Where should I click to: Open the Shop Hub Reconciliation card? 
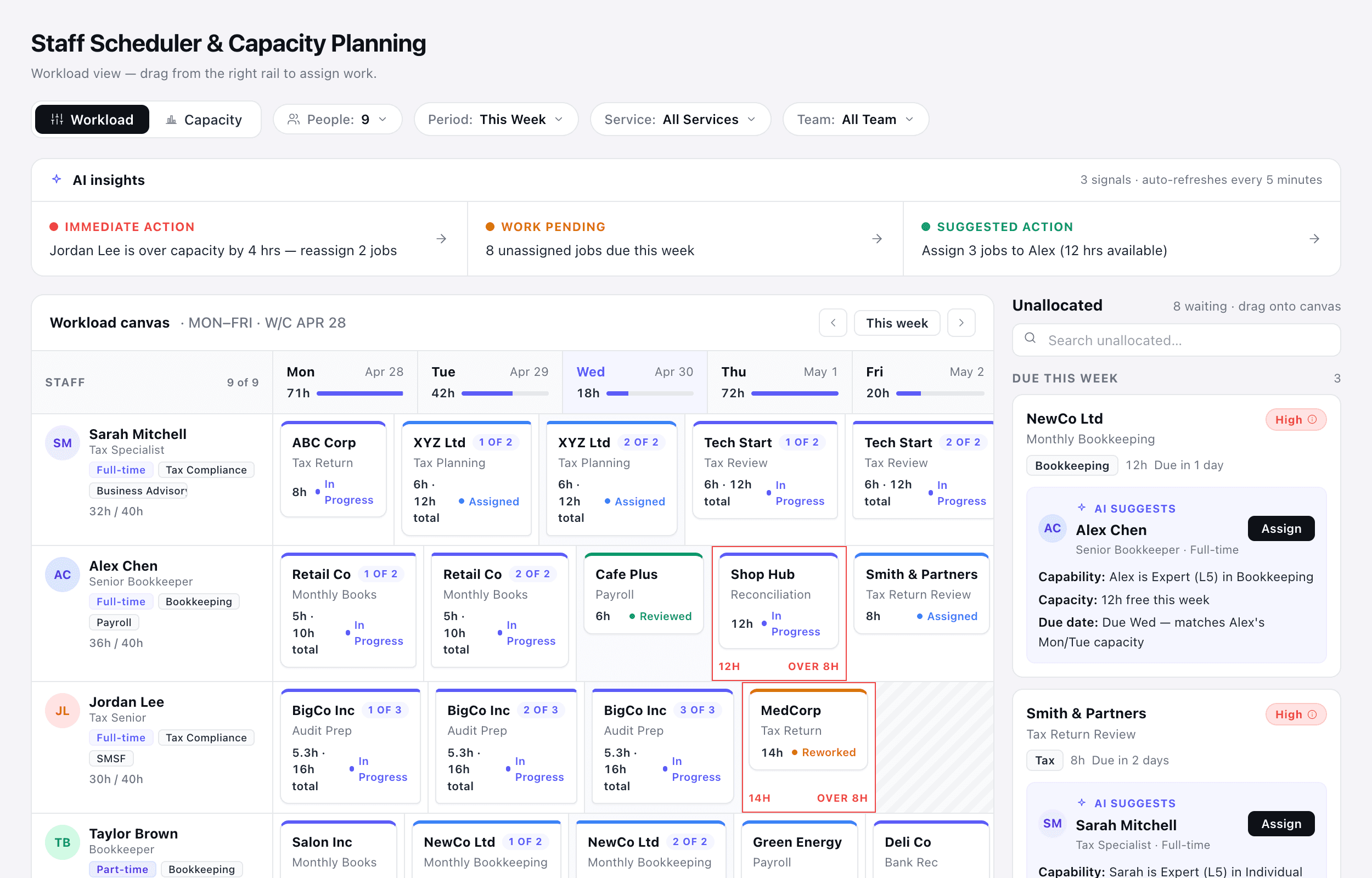click(778, 601)
